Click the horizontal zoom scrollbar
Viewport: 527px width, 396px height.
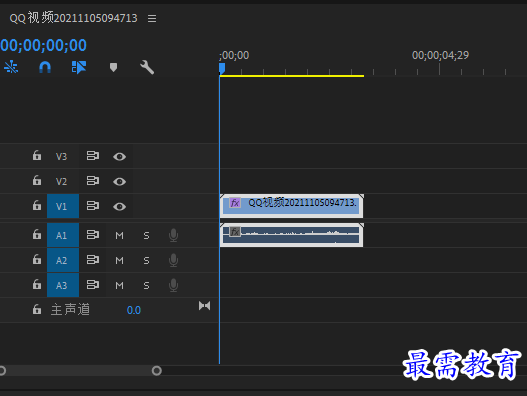pyautogui.click(x=78, y=371)
